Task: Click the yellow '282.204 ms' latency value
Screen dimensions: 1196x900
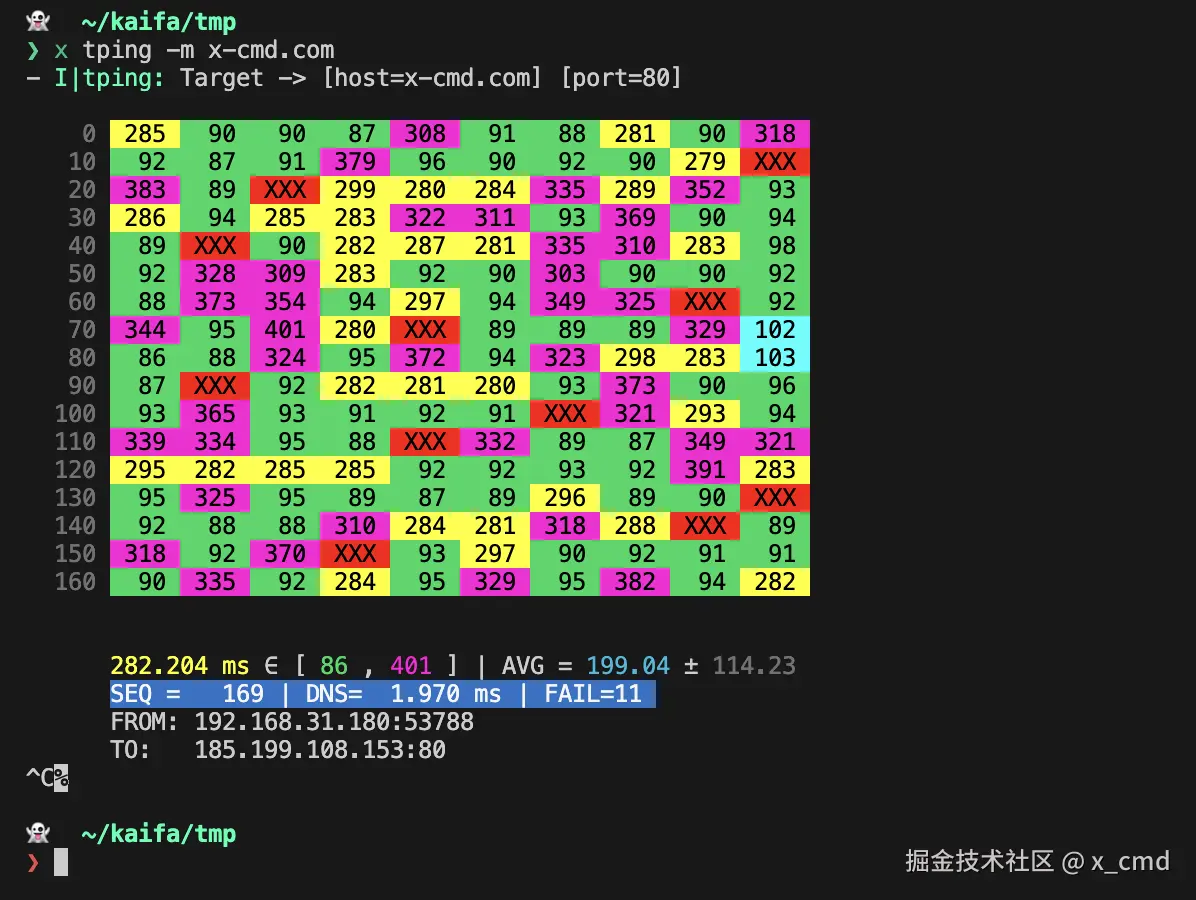Action: pyautogui.click(x=180, y=666)
